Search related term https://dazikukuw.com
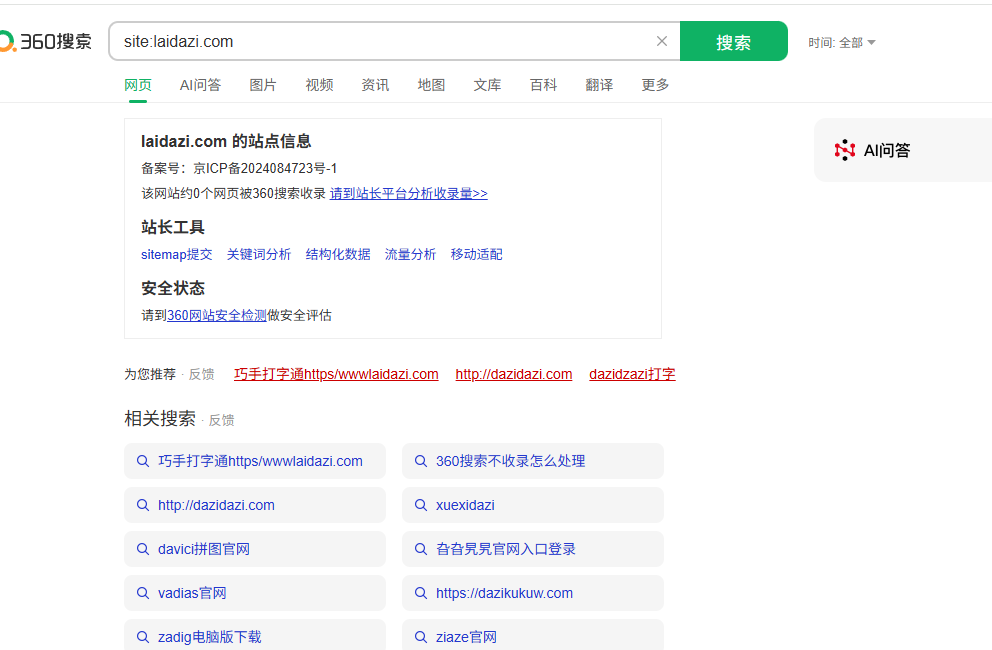Viewport: 992px width, 650px height. click(x=533, y=593)
